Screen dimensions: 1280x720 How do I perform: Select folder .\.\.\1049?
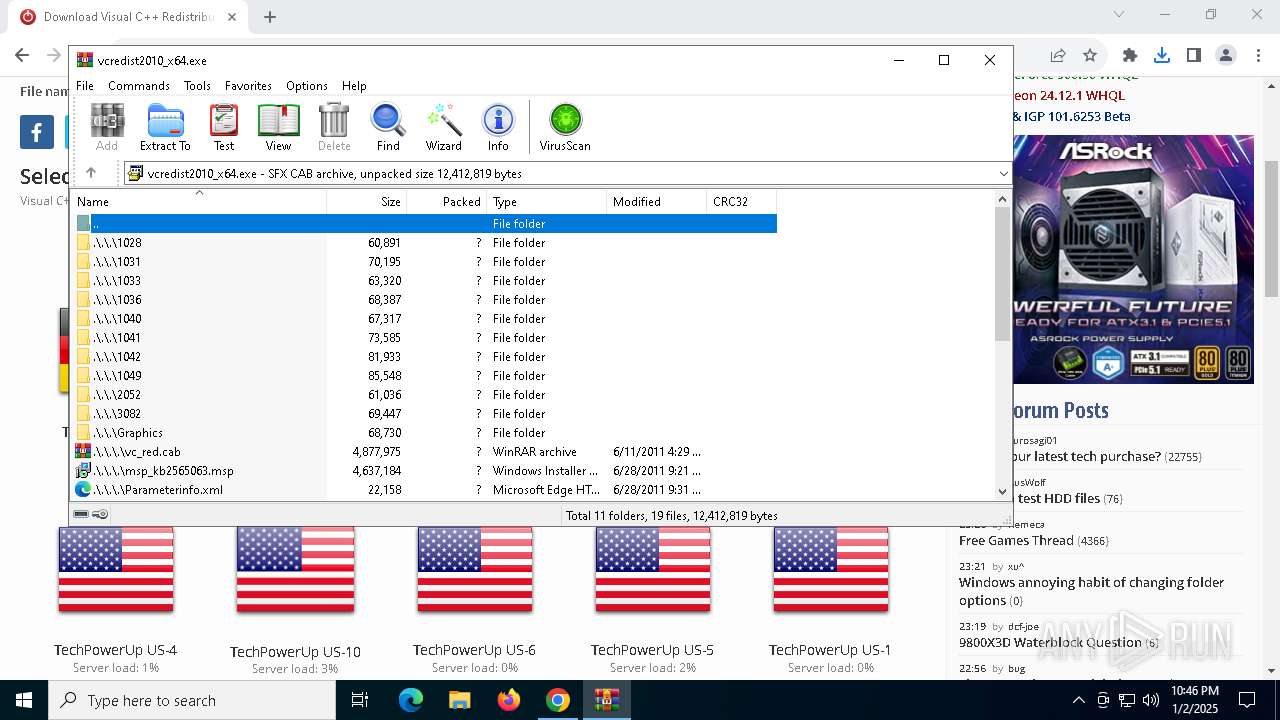tap(425, 376)
